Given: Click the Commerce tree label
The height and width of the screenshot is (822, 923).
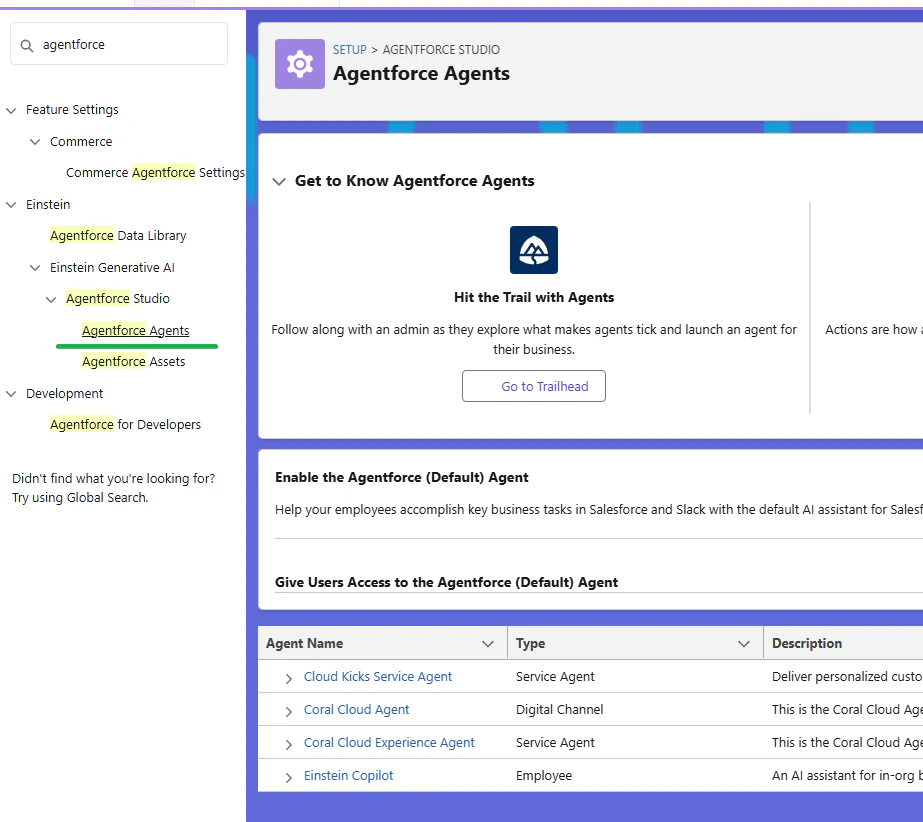Looking at the screenshot, I should point(81,141).
